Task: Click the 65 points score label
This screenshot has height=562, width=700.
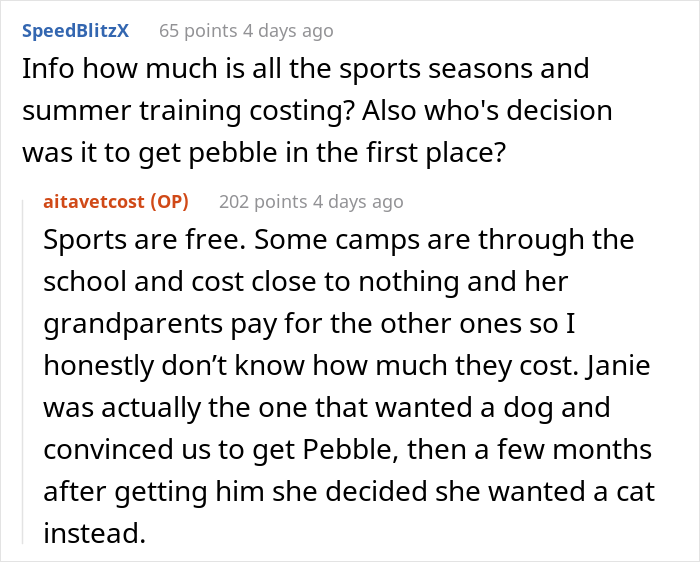Action: 198,31
